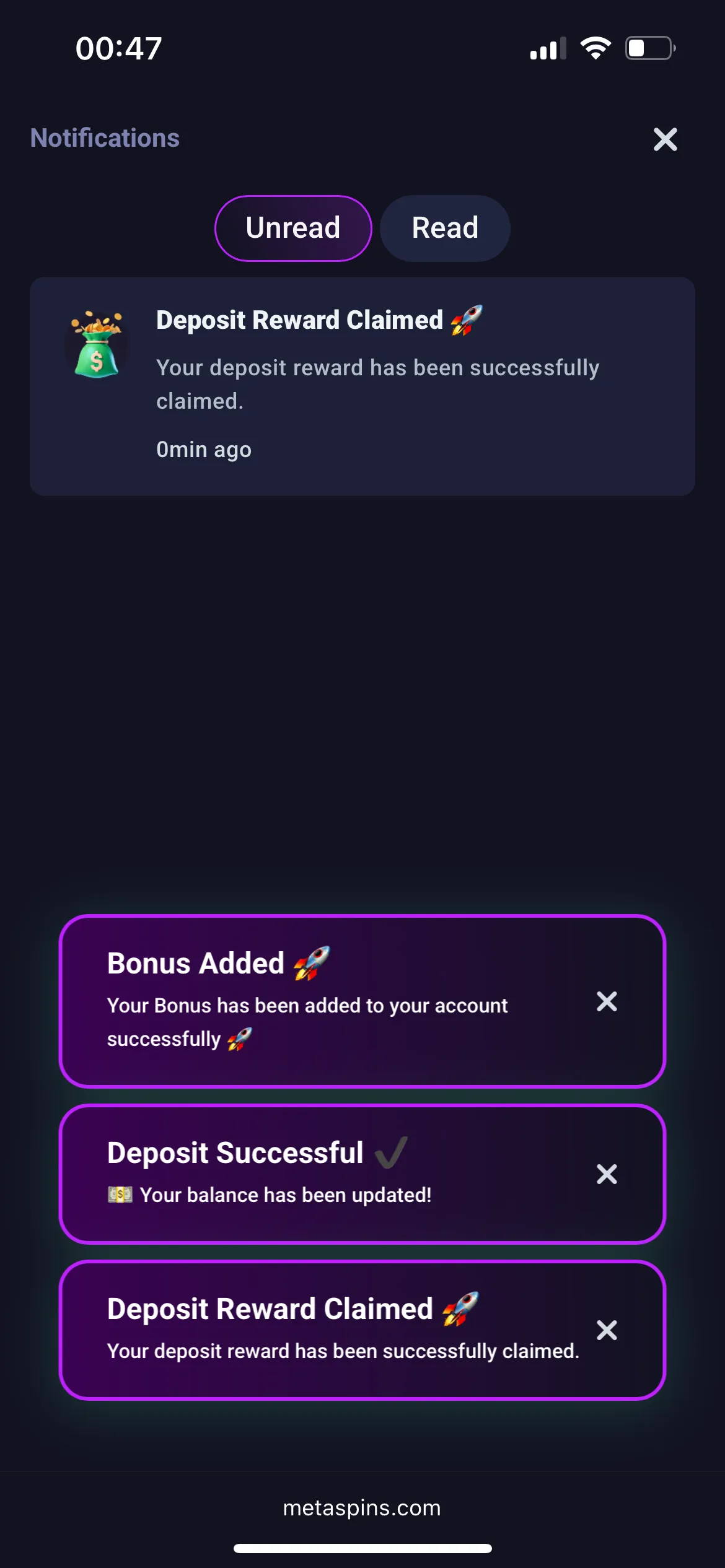Dismiss the Deposit Reward Claimed toast

click(607, 1330)
